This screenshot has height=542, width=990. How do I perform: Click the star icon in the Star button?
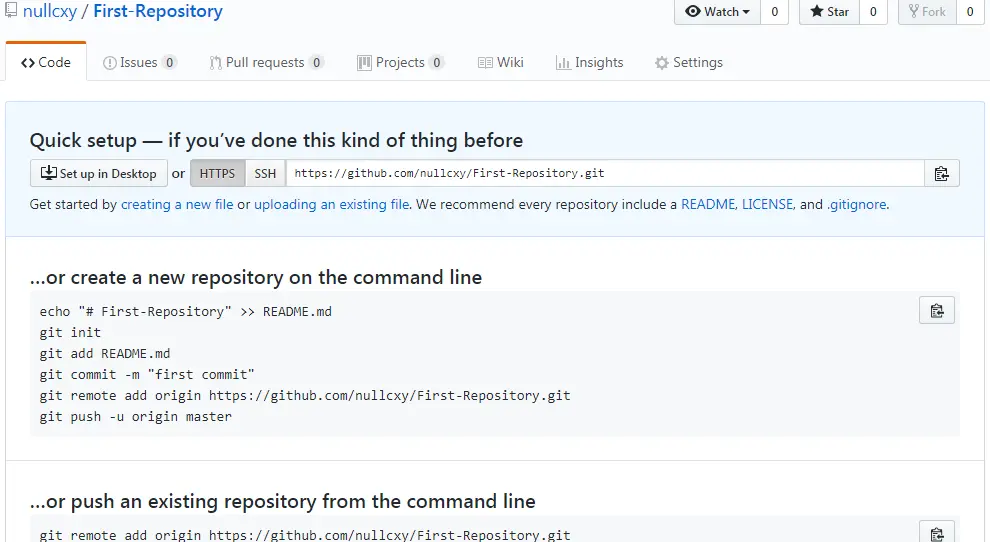[x=817, y=11]
